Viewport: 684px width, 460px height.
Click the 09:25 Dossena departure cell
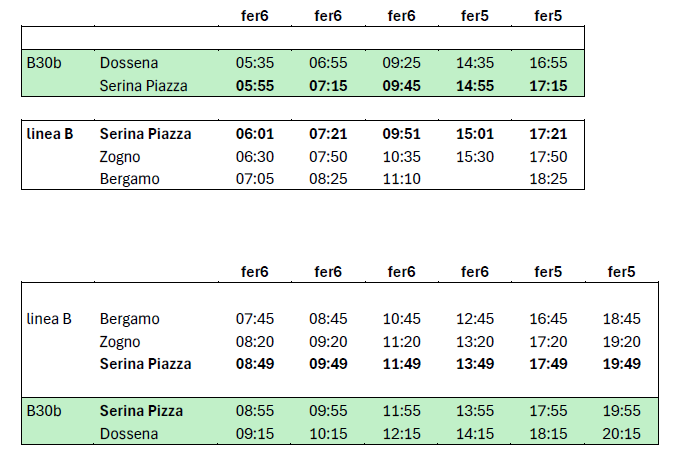[x=401, y=63]
